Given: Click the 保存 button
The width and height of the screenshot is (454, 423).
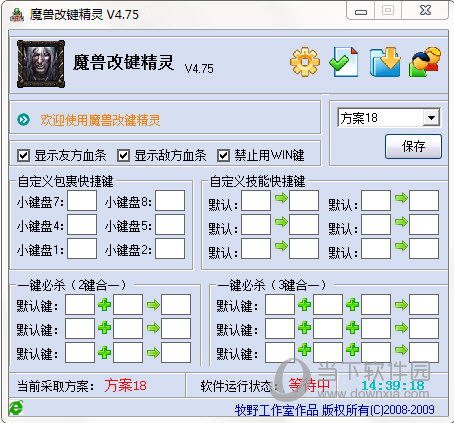Looking at the screenshot, I should click(x=413, y=146).
